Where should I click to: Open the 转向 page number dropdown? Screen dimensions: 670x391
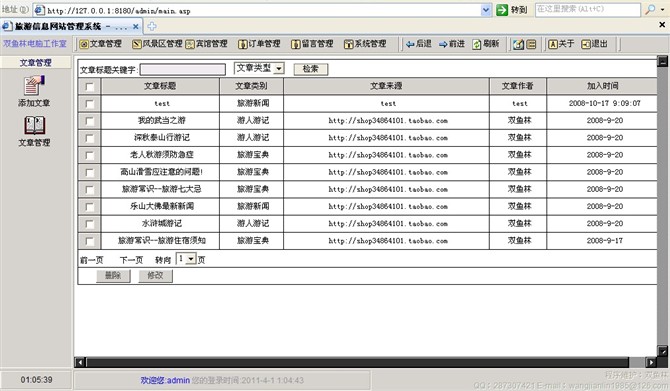pos(186,259)
